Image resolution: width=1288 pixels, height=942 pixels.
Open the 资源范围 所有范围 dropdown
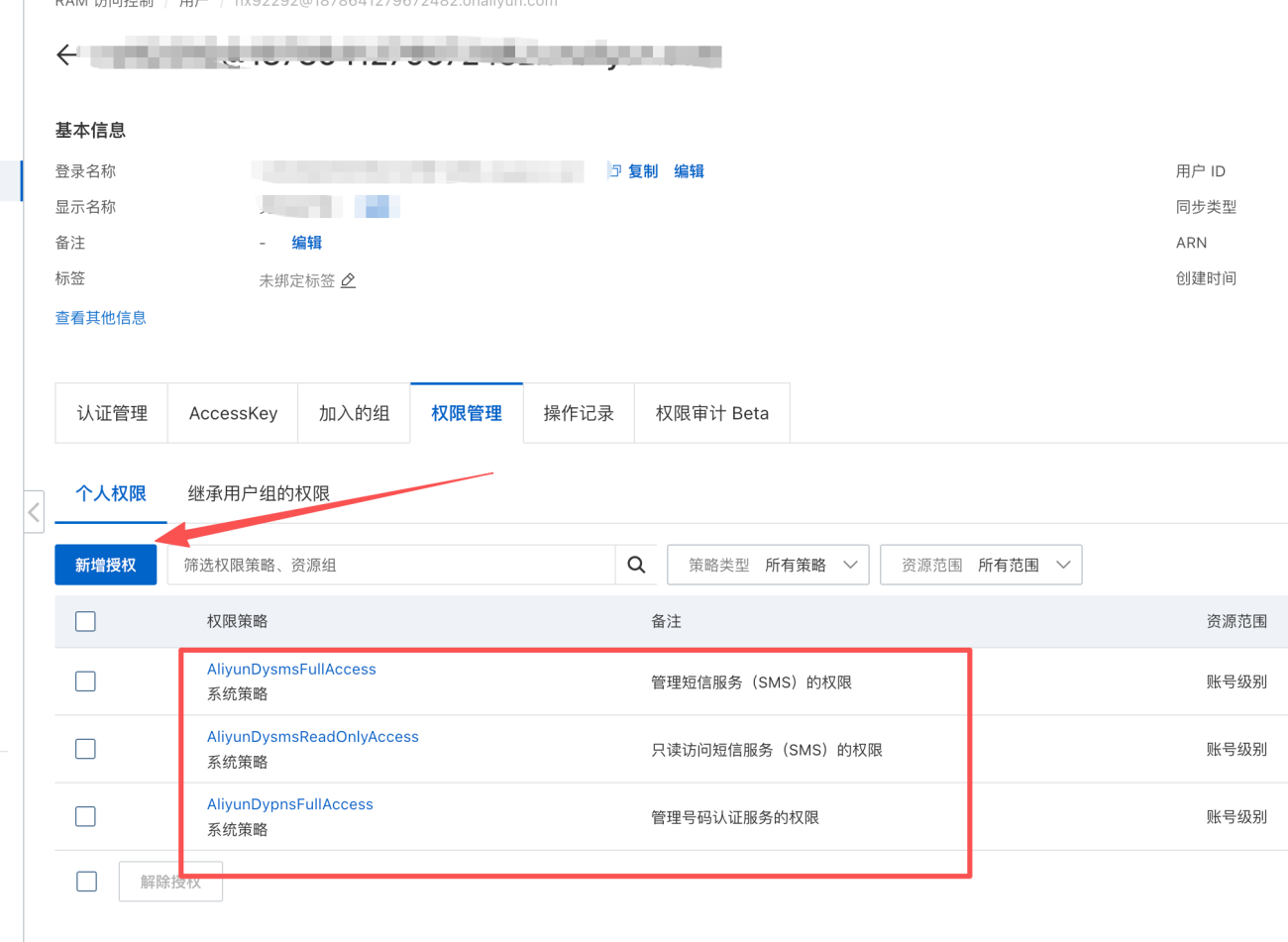coord(981,565)
